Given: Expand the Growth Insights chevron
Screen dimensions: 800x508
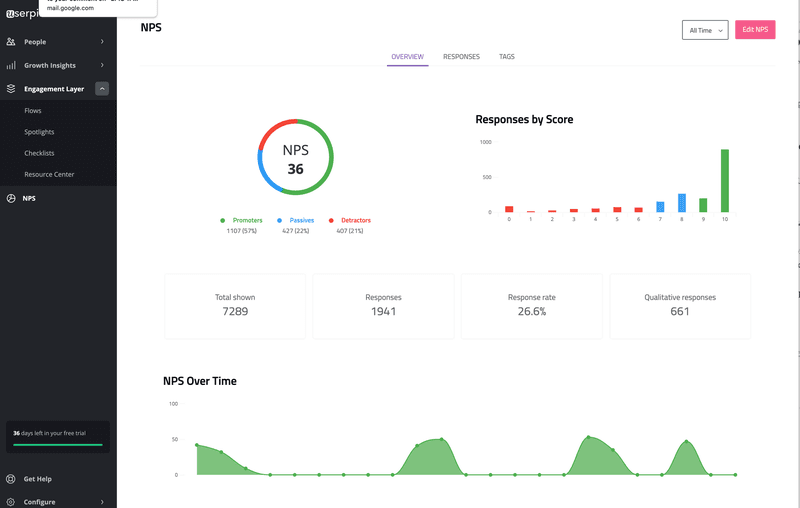Looking at the screenshot, I should click(102, 65).
